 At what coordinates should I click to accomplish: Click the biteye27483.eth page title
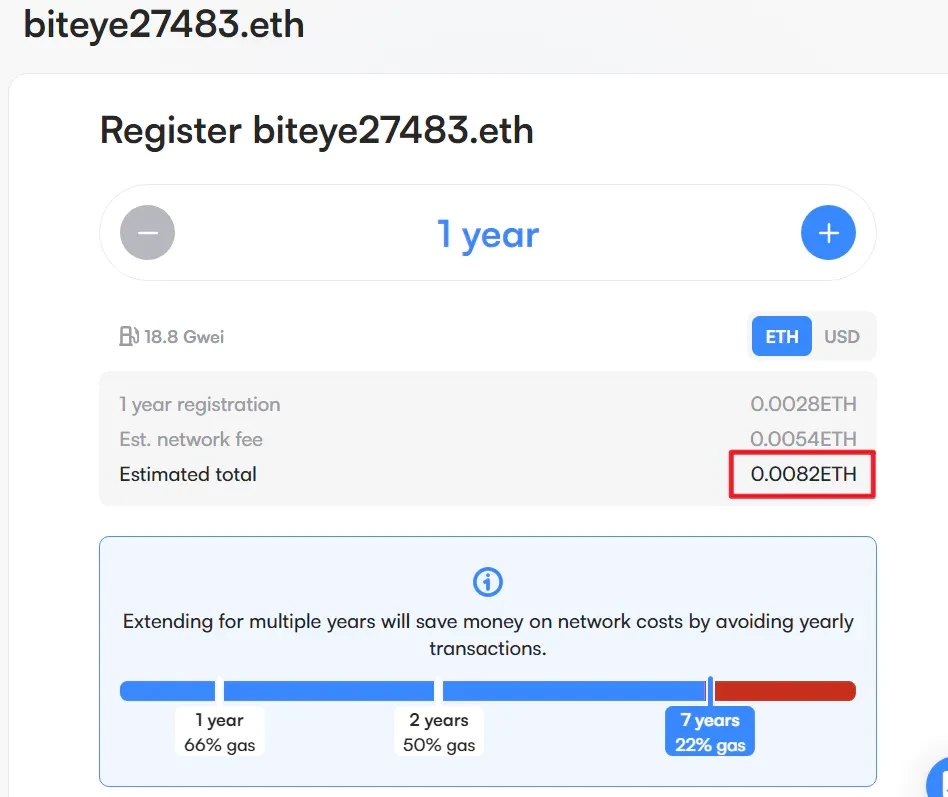point(164,24)
